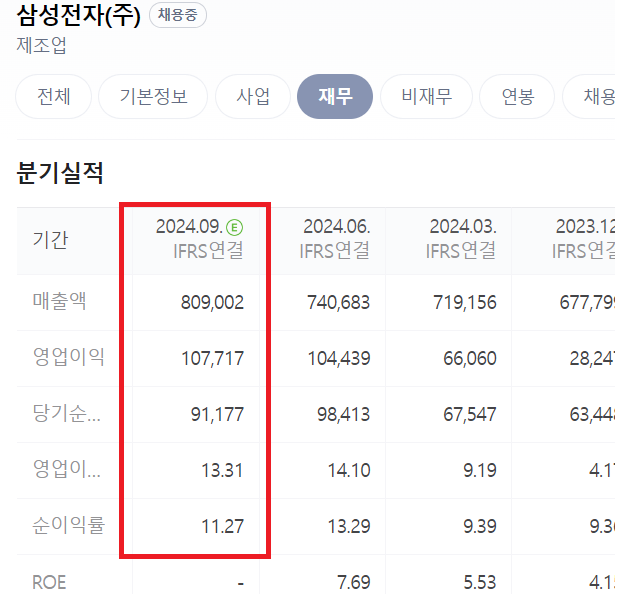
Task: Click the 순이익률 row label
Action: (68, 525)
